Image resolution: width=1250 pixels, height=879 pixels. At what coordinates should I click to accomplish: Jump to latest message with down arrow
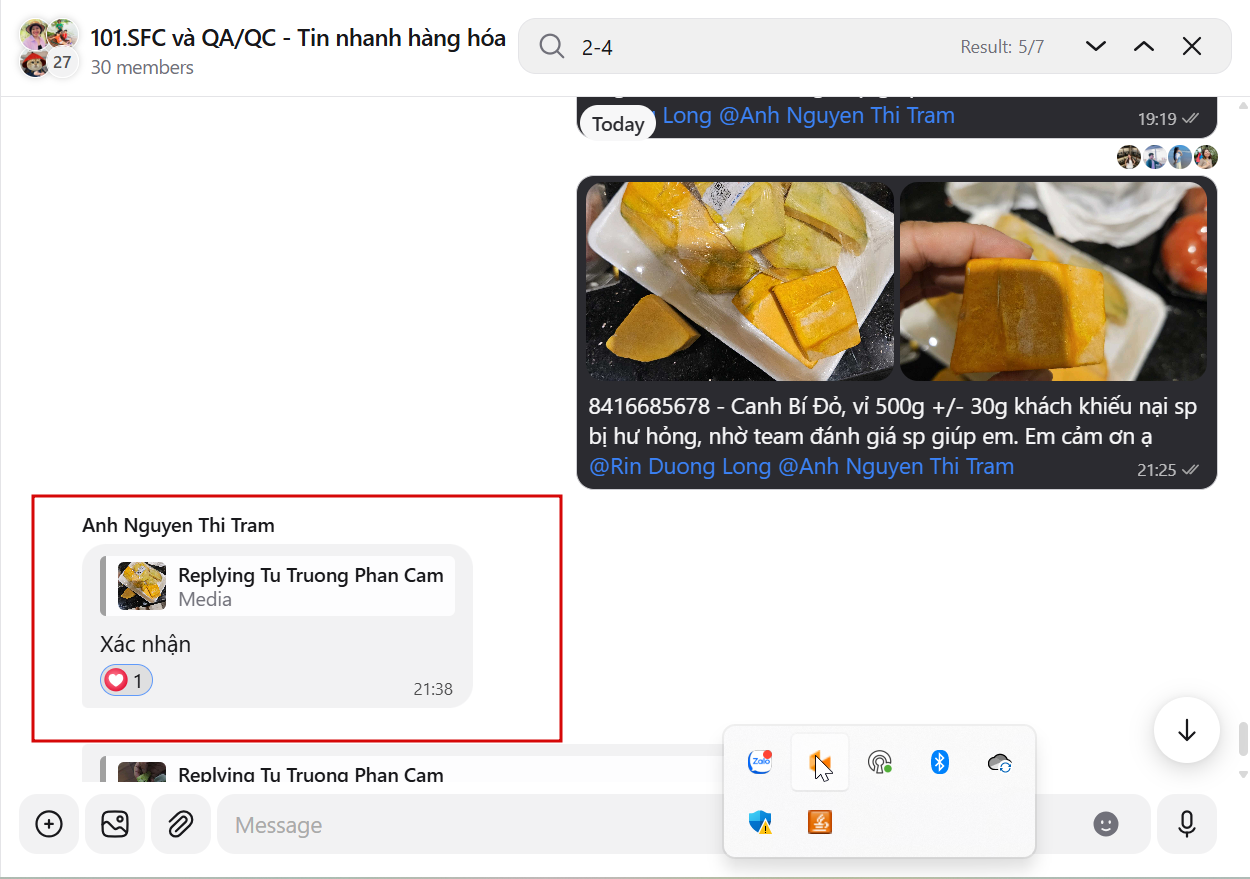pyautogui.click(x=1187, y=731)
